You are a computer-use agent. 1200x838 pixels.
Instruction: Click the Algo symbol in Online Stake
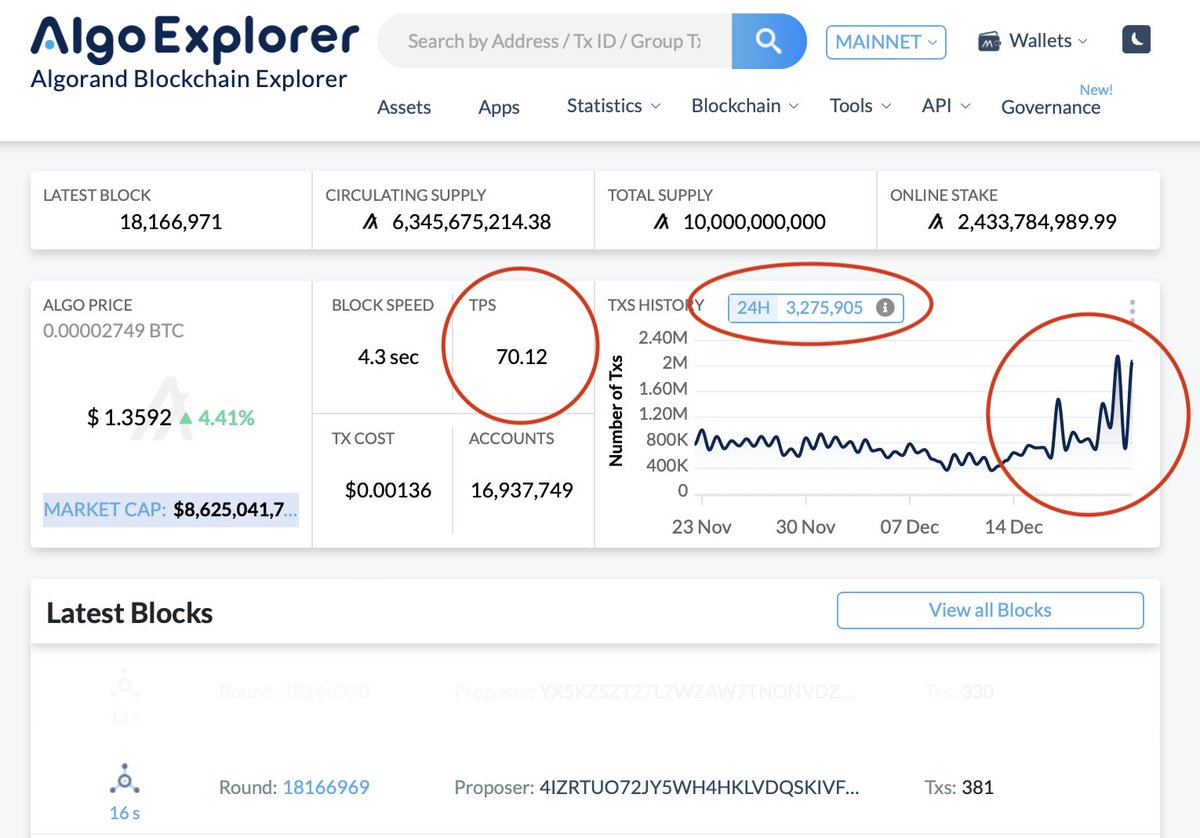pyautogui.click(x=936, y=222)
